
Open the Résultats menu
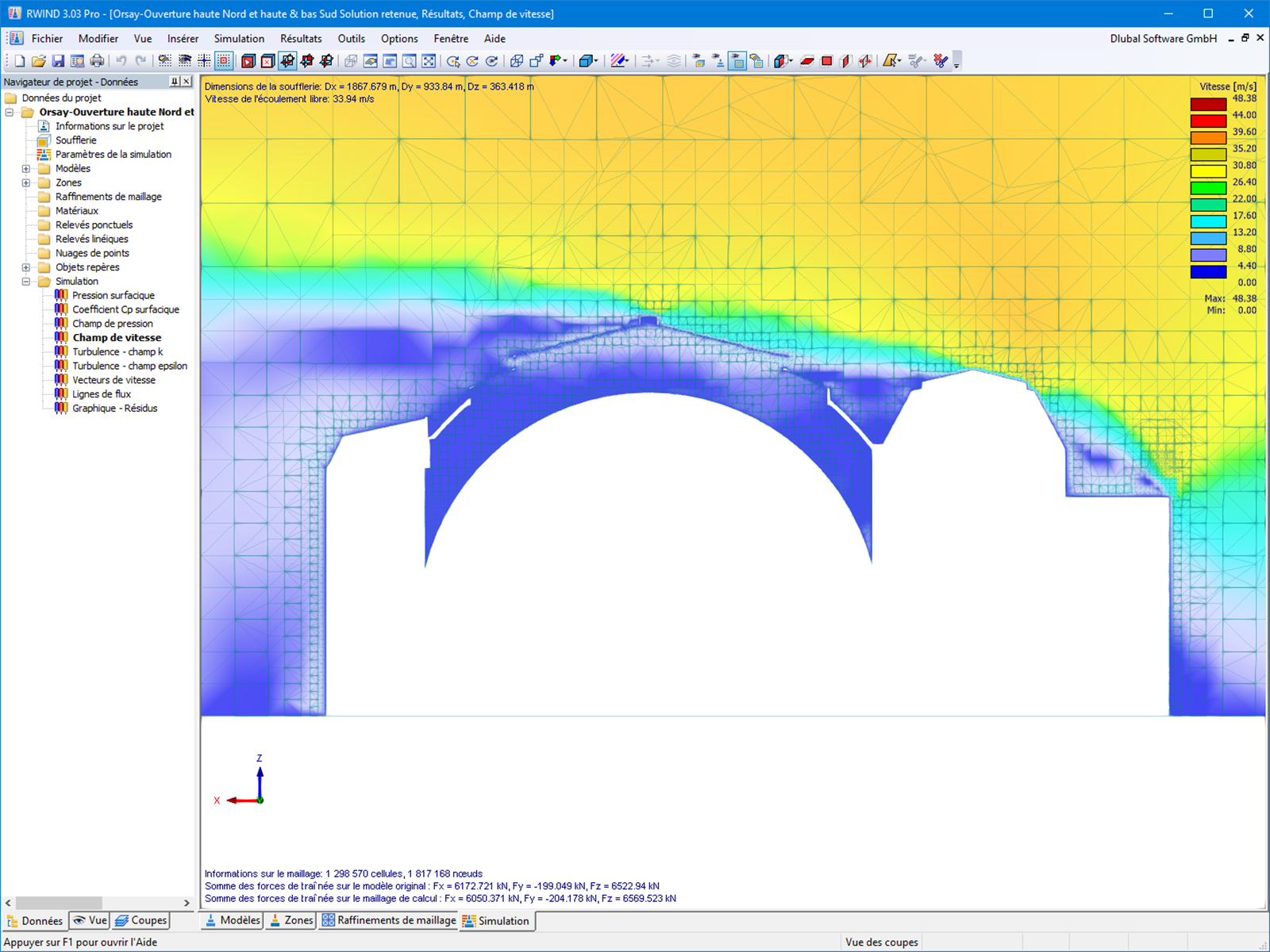[301, 38]
